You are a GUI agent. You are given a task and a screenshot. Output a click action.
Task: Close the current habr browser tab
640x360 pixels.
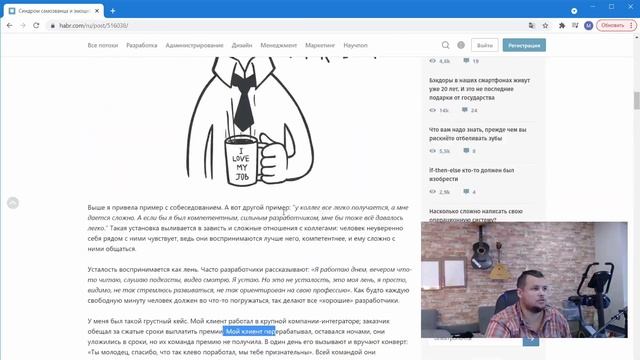click(x=97, y=11)
